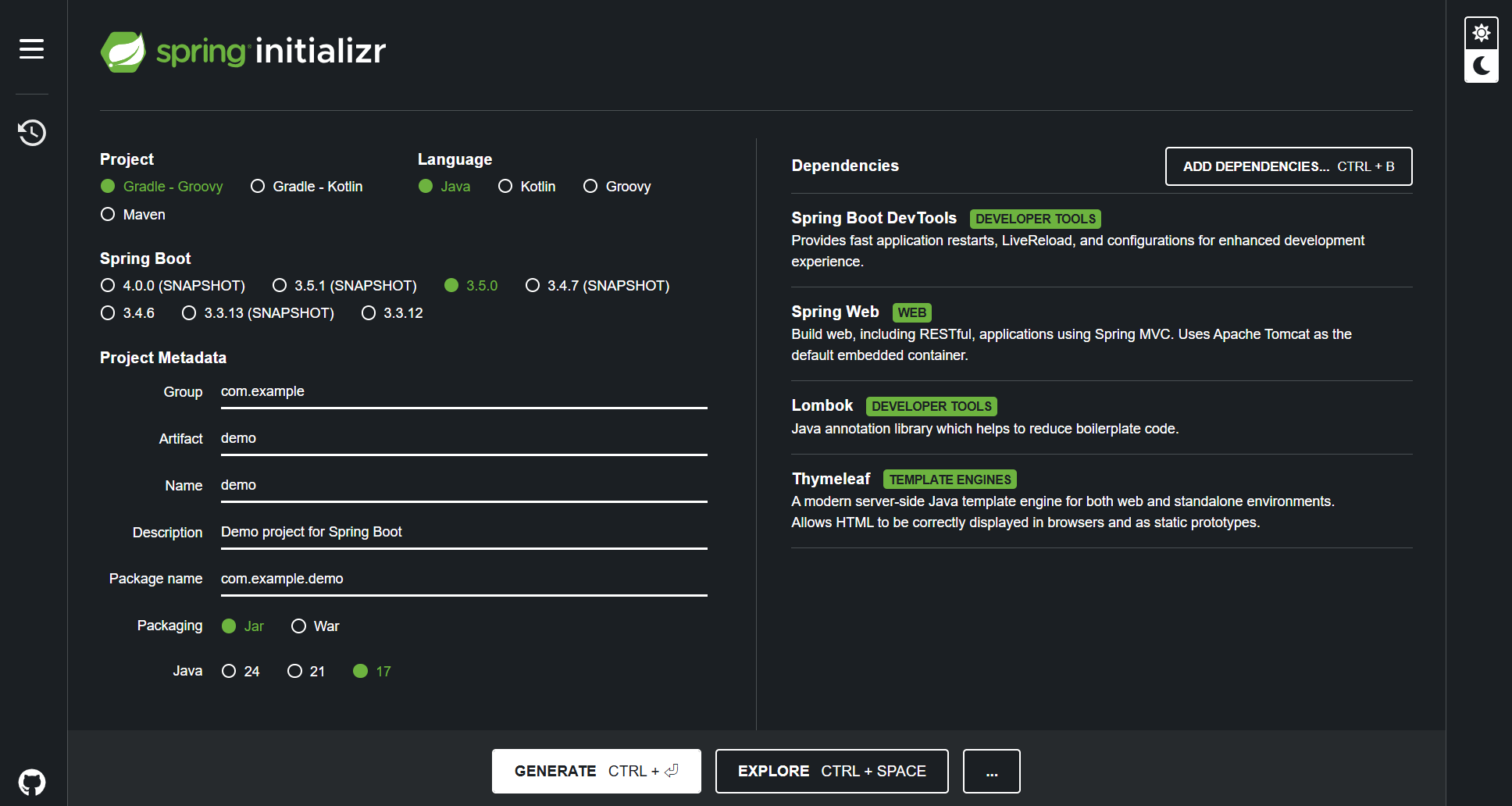The image size is (1512, 806).
Task: Edit the Description text field
Action: [462, 532]
